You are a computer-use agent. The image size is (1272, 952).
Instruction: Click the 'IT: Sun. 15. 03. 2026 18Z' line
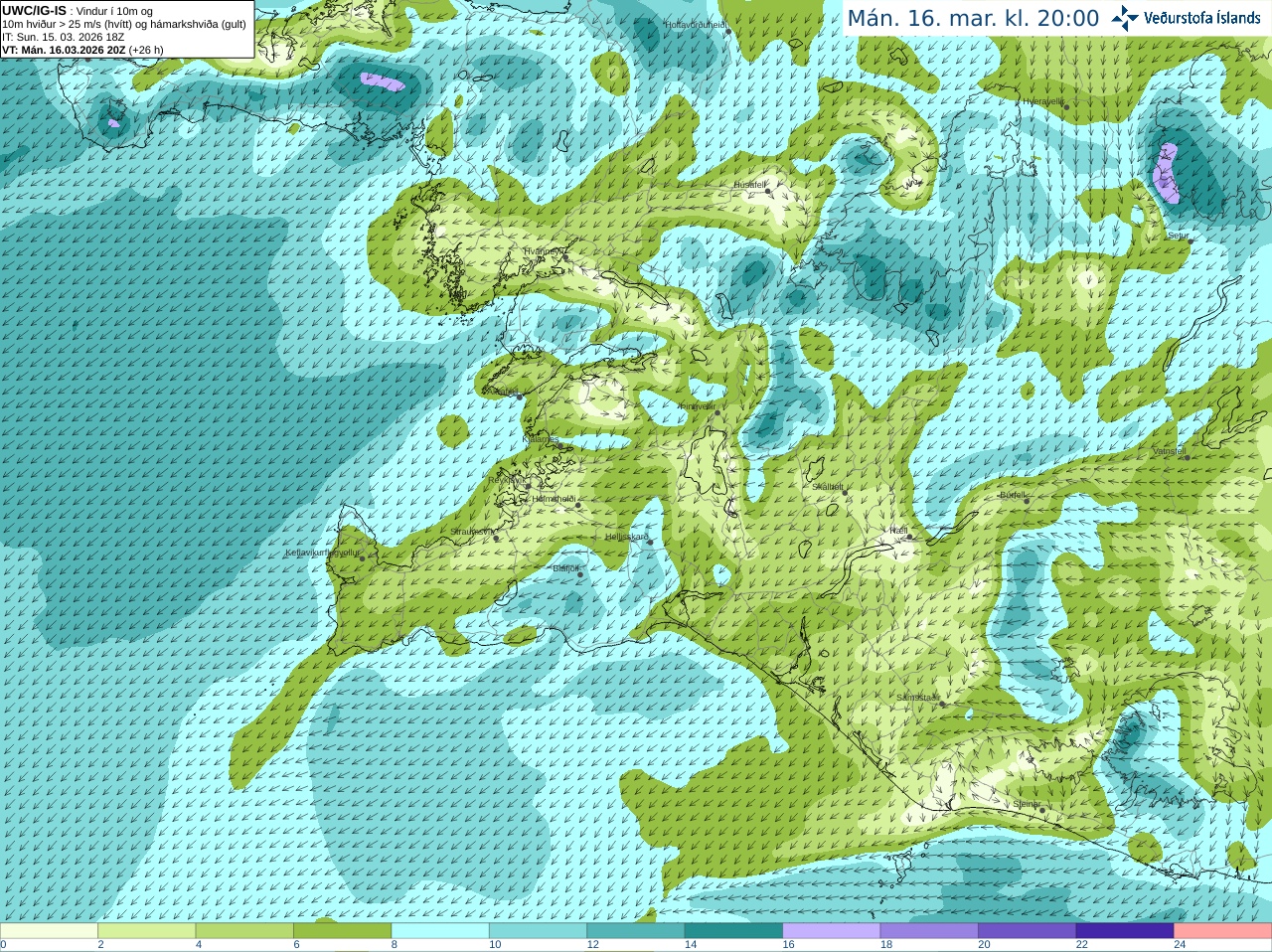click(x=63, y=37)
